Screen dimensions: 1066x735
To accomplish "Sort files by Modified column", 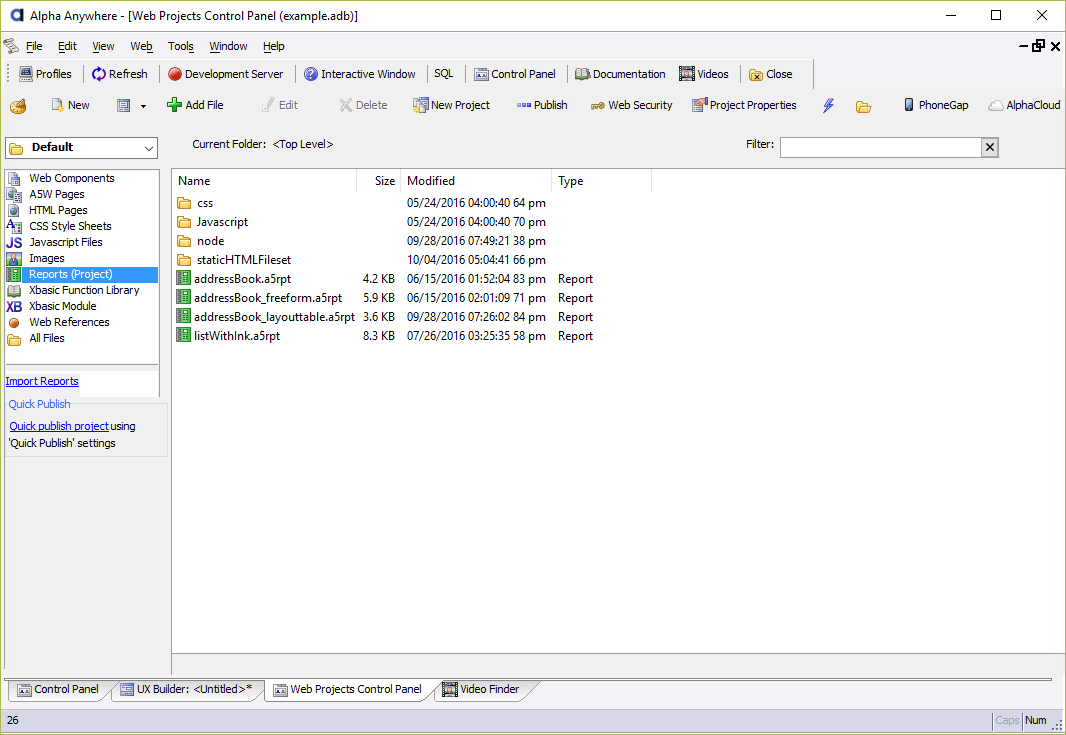I will coord(476,181).
